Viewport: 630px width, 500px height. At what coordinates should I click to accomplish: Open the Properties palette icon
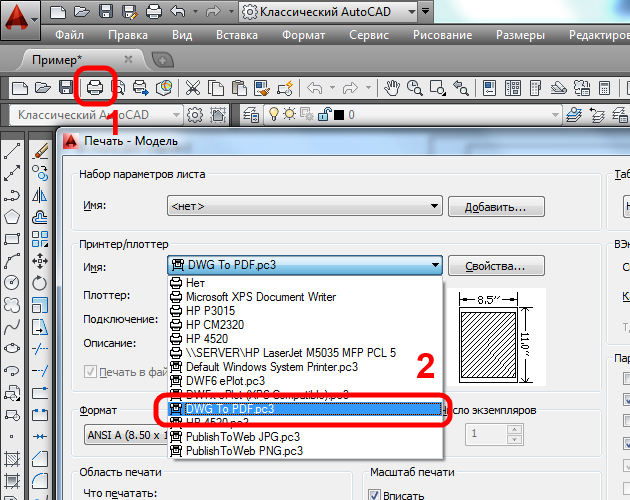pos(489,88)
